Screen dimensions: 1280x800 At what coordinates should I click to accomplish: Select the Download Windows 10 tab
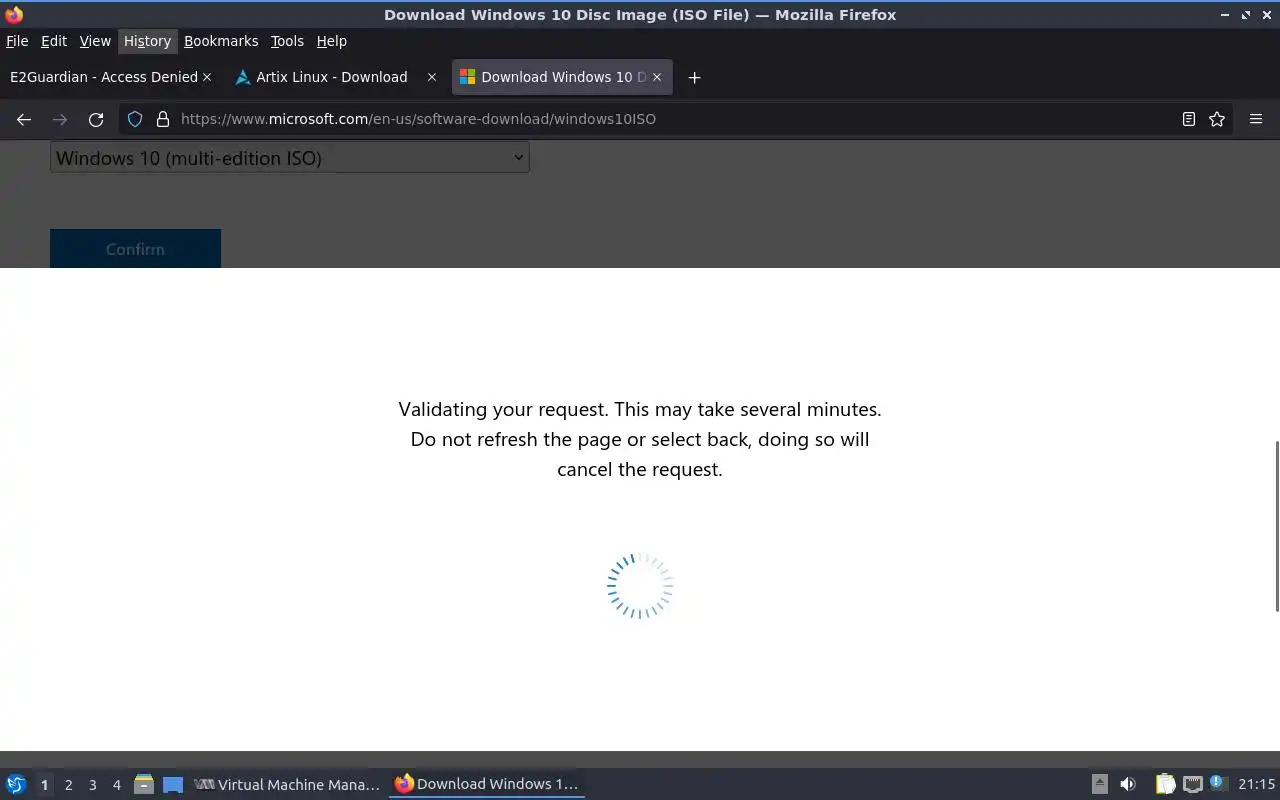[x=562, y=77]
